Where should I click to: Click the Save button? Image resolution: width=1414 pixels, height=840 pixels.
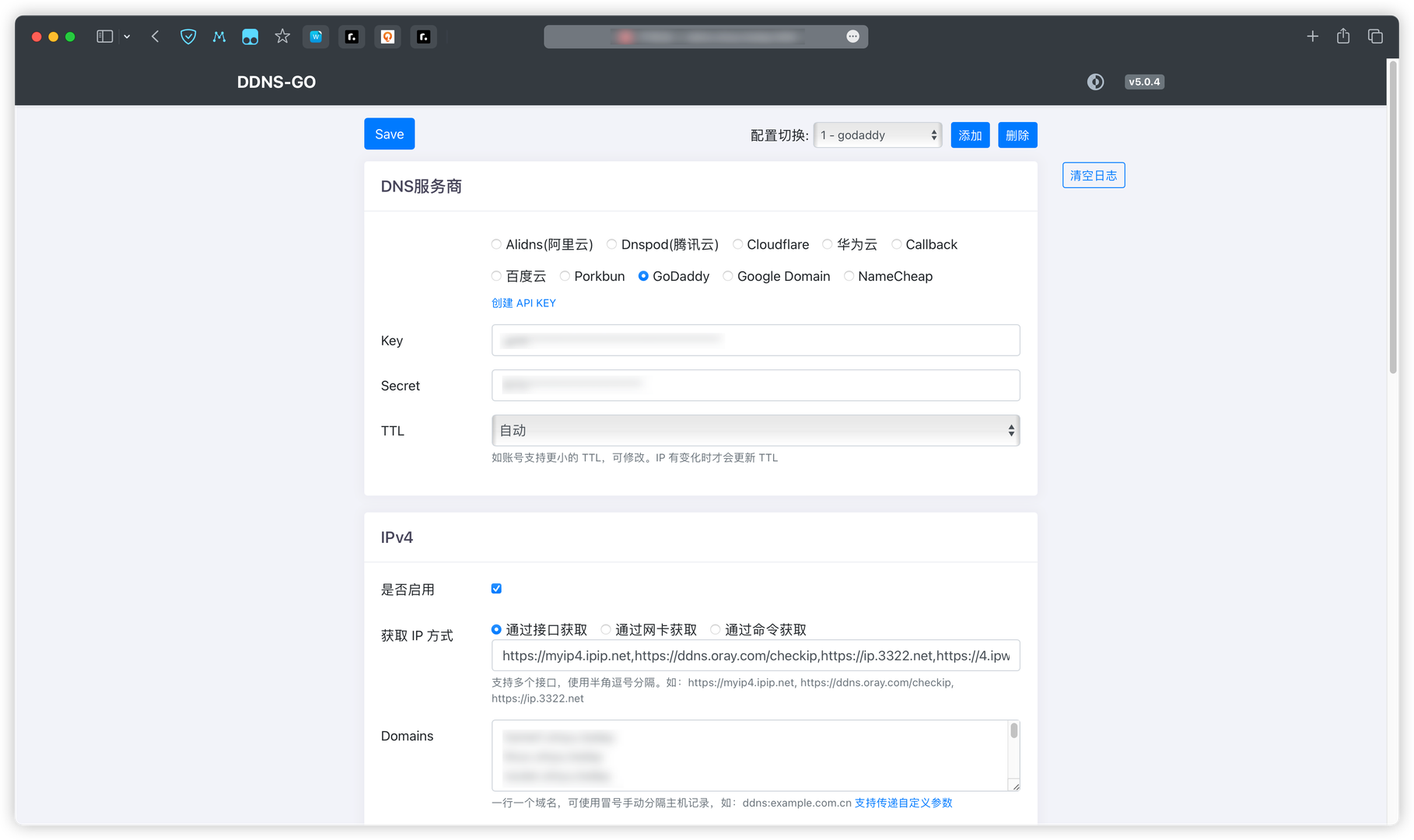tap(389, 134)
